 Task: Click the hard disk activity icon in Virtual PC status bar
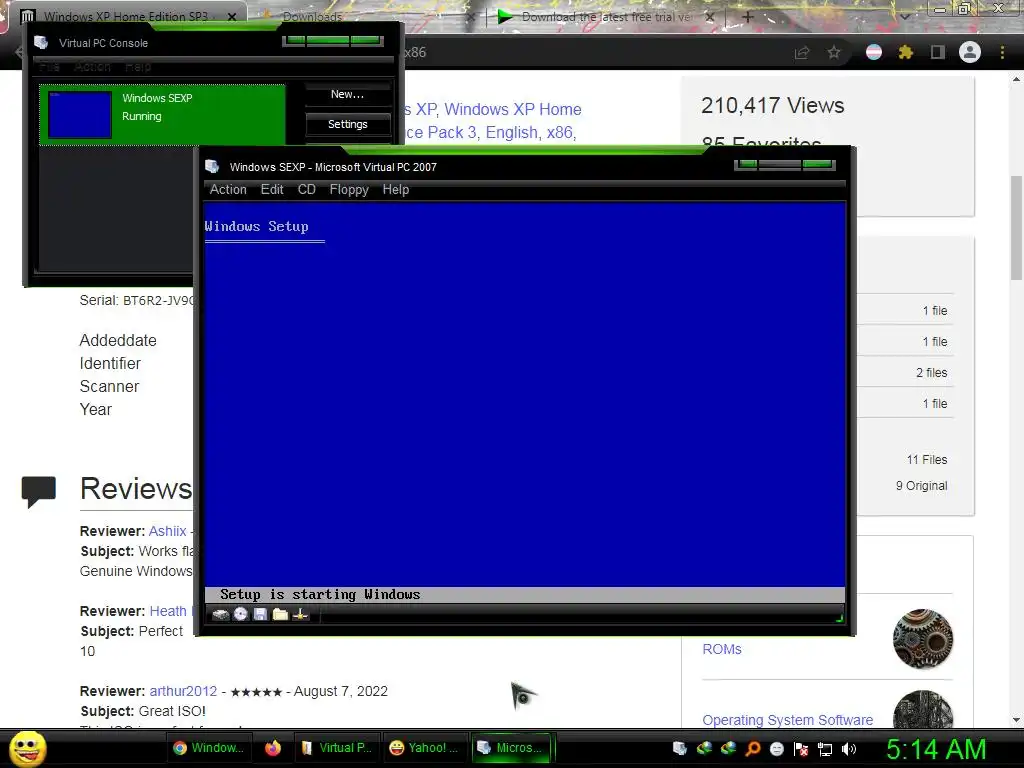tap(221, 615)
